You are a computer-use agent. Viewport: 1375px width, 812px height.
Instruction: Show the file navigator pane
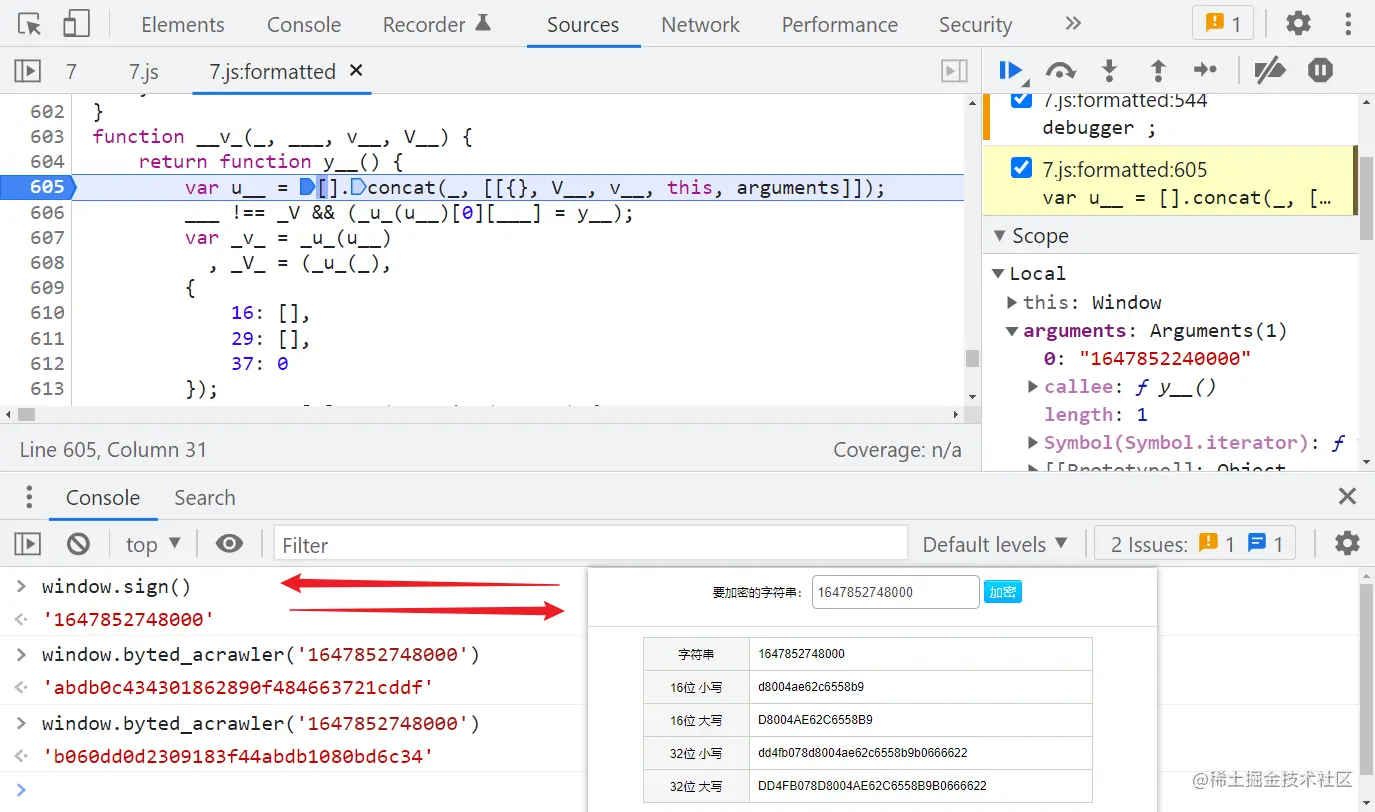pyautogui.click(x=27, y=71)
